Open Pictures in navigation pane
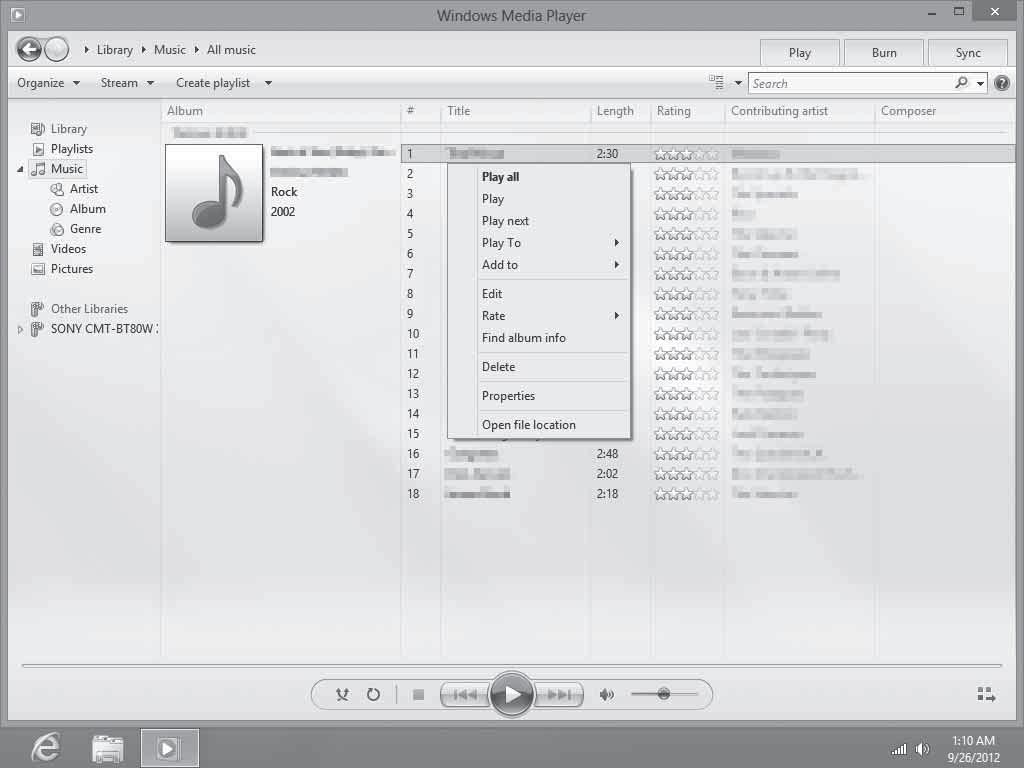 [72, 269]
